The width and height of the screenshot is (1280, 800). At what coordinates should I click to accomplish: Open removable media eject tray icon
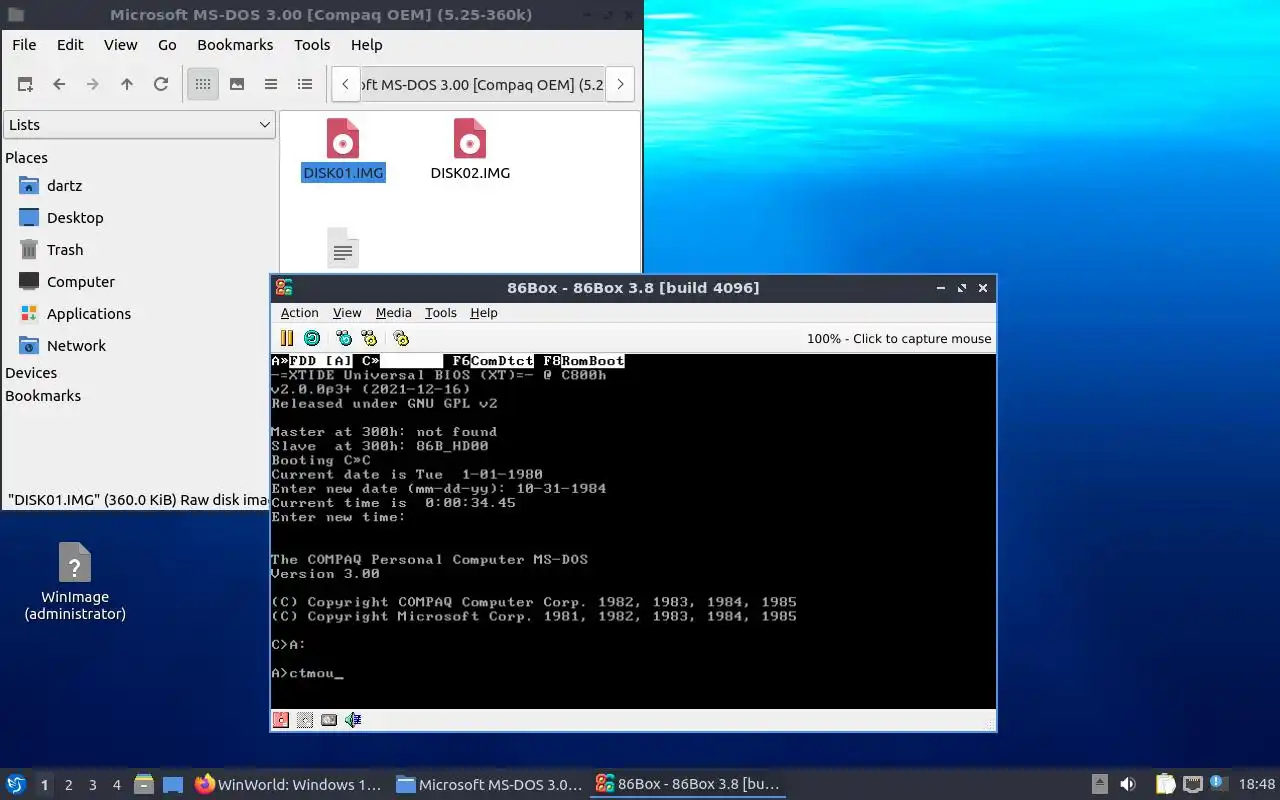[x=1100, y=785]
